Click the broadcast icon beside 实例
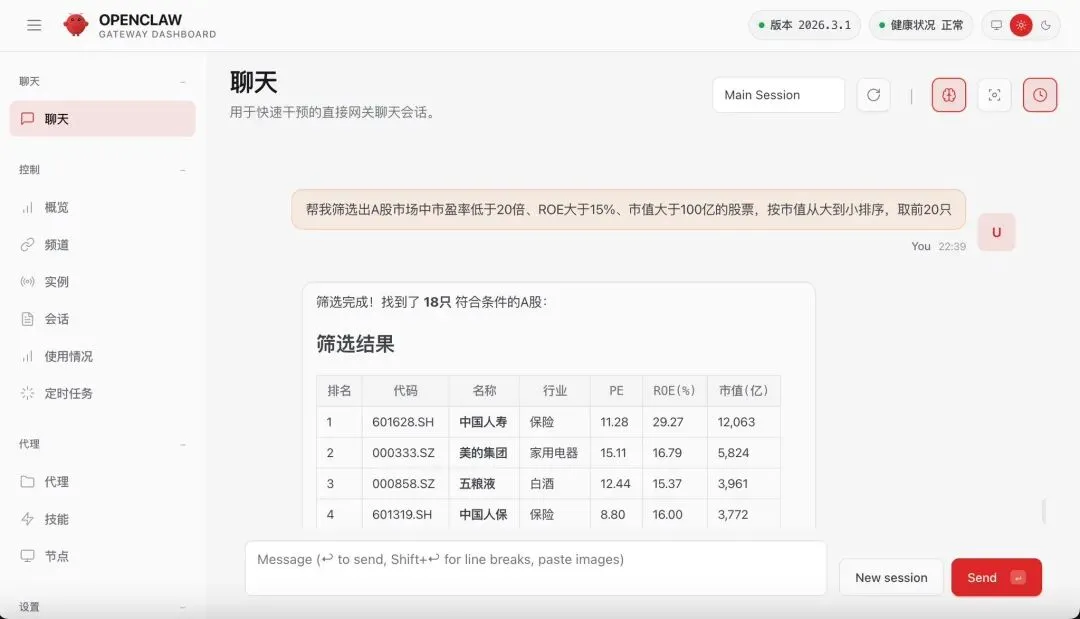The height and width of the screenshot is (619, 1080). click(28, 282)
